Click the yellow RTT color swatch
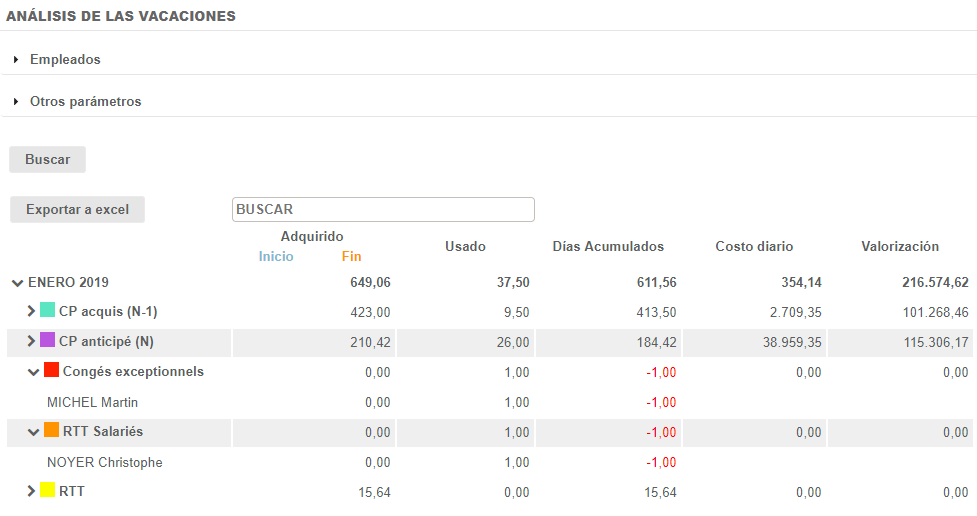The width and height of the screenshot is (977, 516). [x=47, y=491]
